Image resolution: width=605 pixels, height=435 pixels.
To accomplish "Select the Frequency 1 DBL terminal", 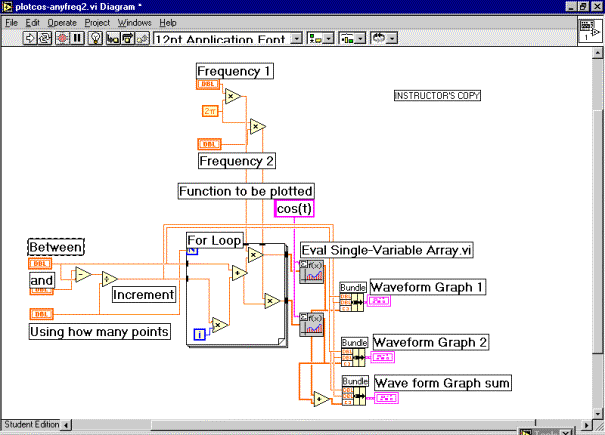I will 208,84.
